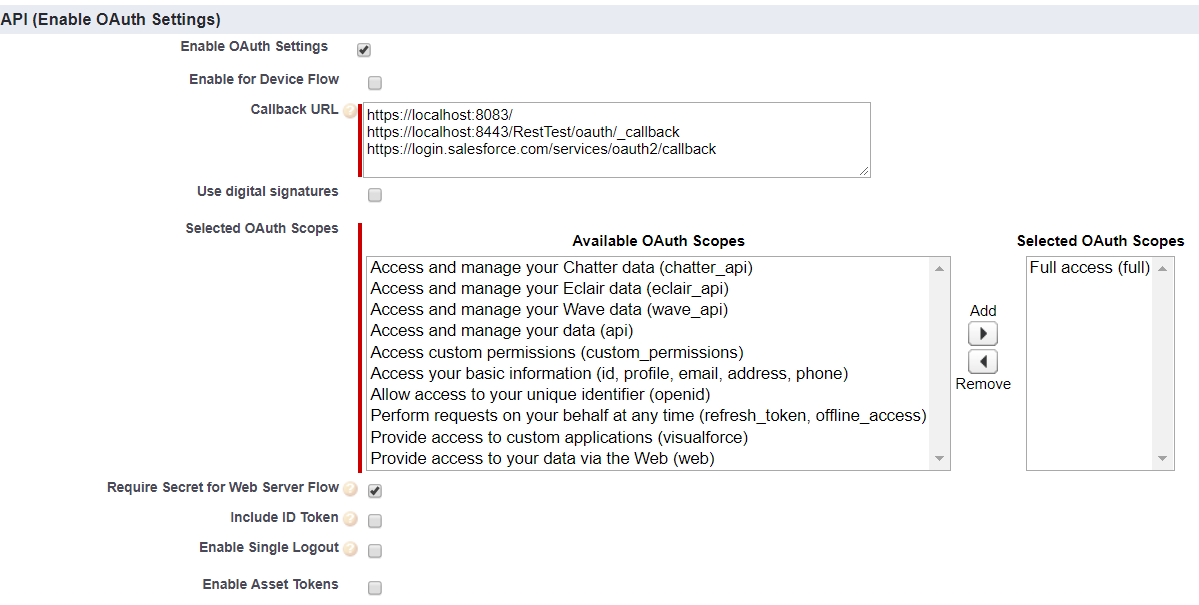
Task: Uncheck Require Secret for Web Server Flow
Action: point(374,490)
